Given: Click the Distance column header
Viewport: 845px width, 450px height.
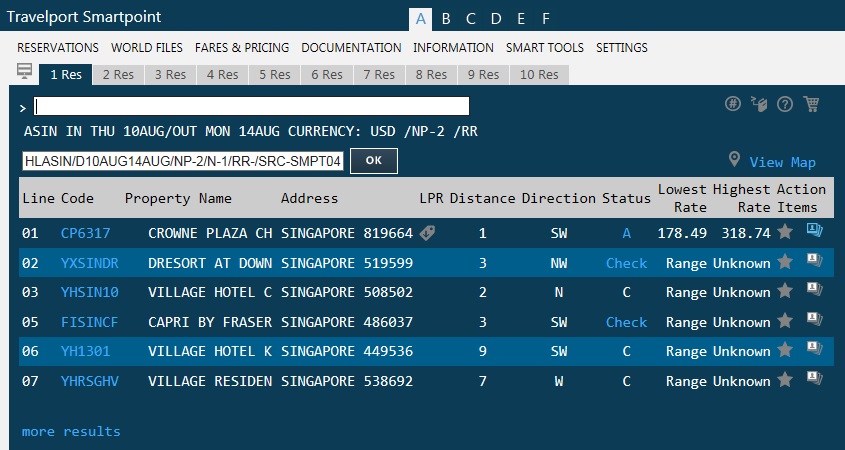Looking at the screenshot, I should (483, 198).
